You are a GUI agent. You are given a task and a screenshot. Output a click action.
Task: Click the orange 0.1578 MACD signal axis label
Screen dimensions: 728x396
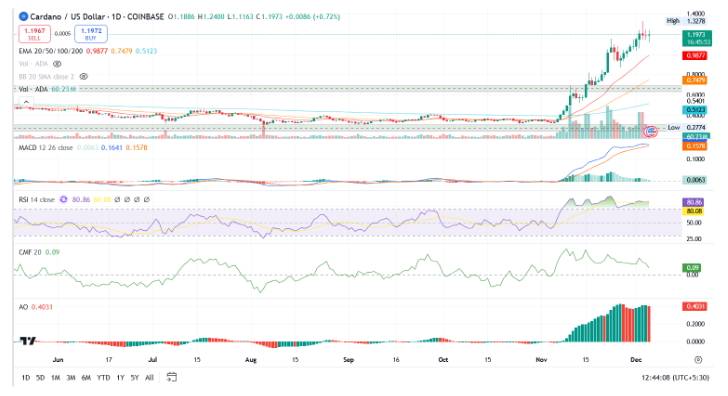pos(695,146)
